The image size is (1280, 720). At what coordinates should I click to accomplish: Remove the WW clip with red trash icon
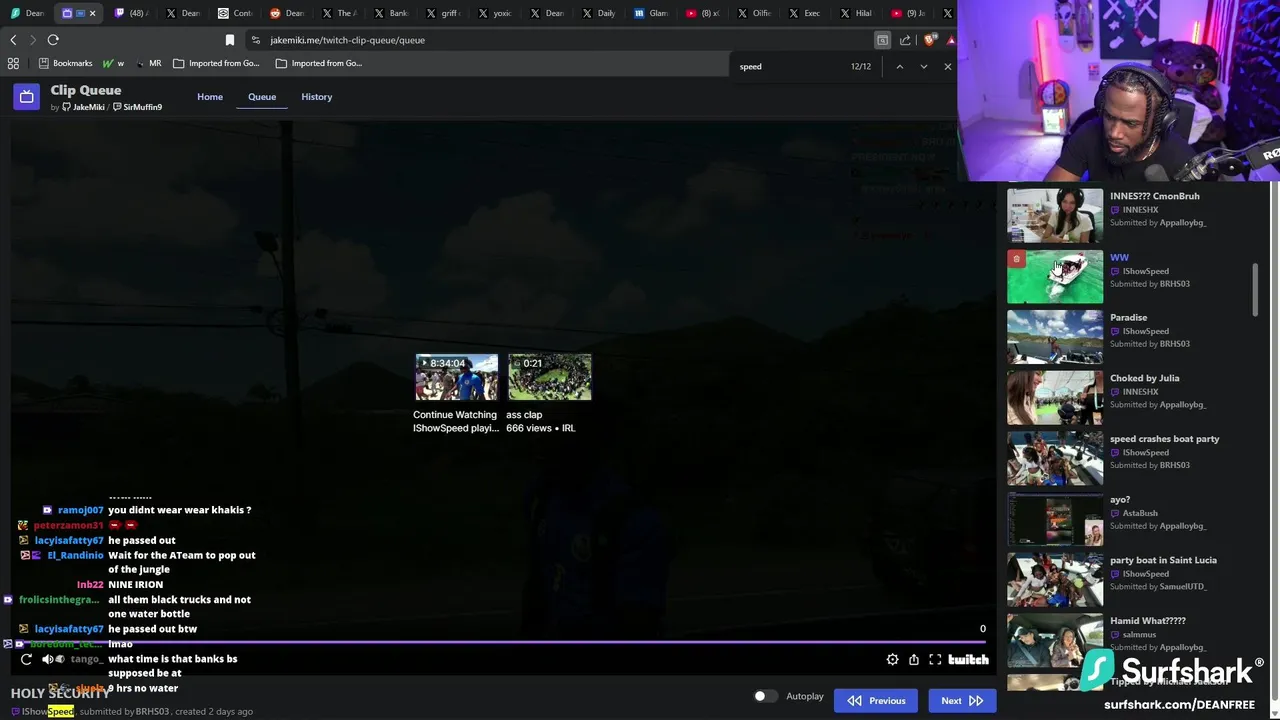[1016, 259]
